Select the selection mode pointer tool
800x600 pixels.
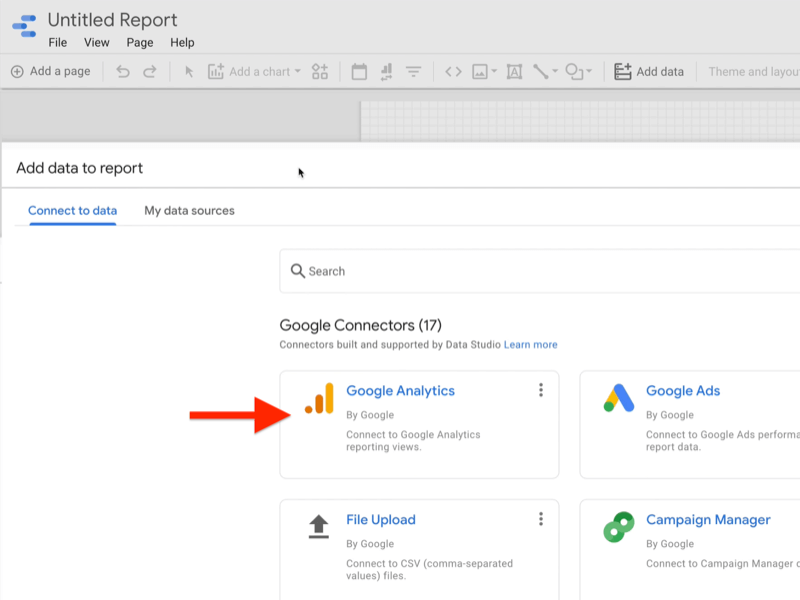pos(189,72)
